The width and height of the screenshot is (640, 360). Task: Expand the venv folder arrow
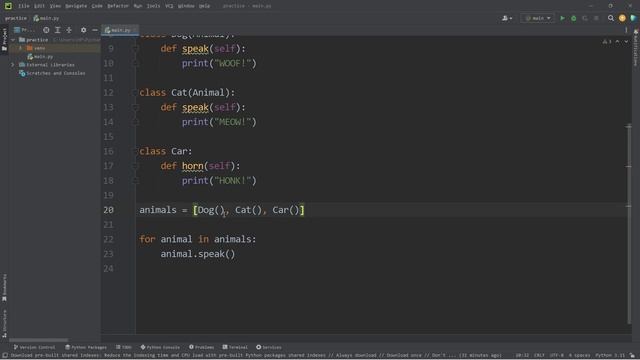(20, 48)
